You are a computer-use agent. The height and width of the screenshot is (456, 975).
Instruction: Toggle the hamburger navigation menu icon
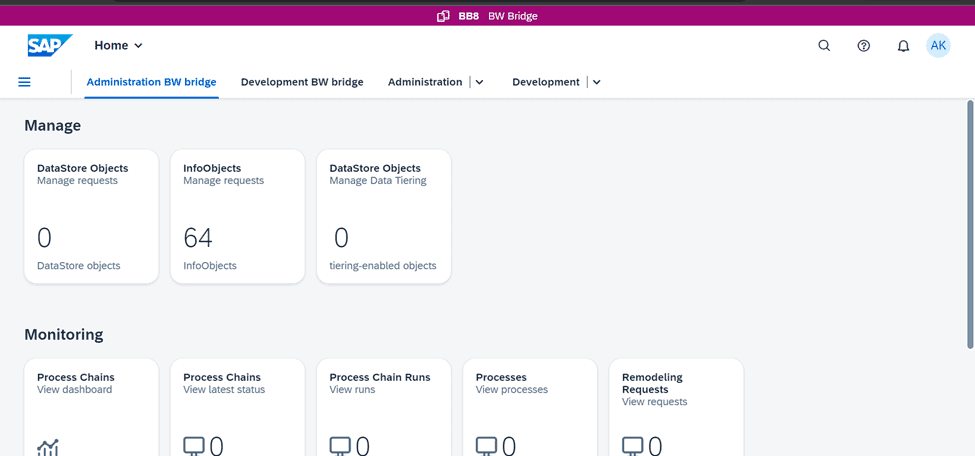(x=24, y=82)
